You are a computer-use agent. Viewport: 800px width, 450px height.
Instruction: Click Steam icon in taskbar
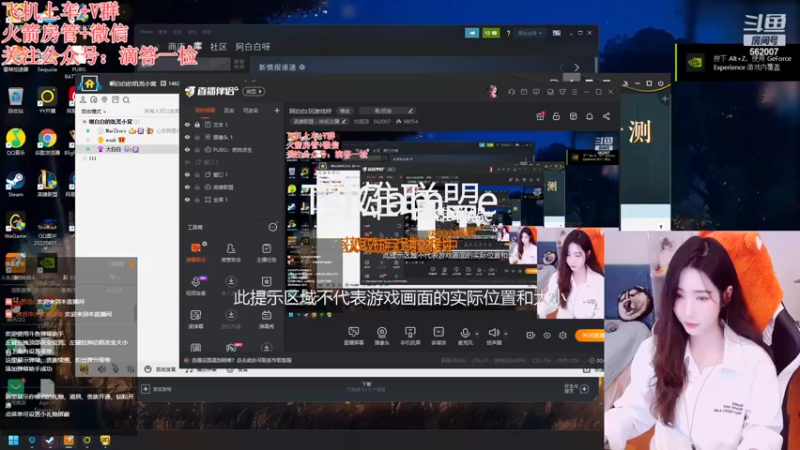49,440
